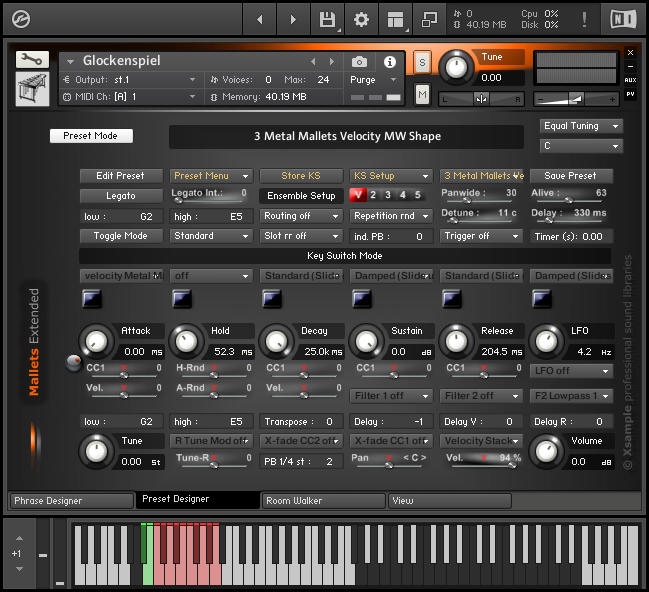The image size is (649, 592).
Task: Toggle blue square under velocity Metal slot
Action: (91, 298)
